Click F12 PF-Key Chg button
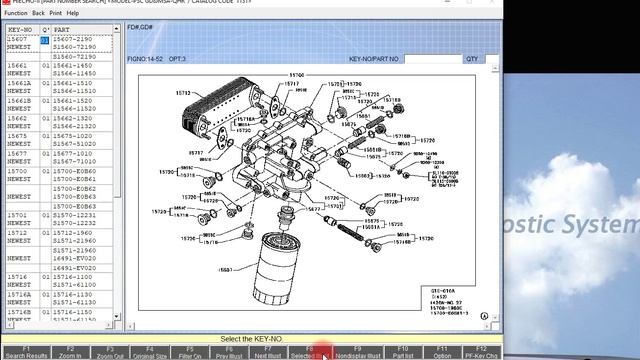 [x=481, y=352]
